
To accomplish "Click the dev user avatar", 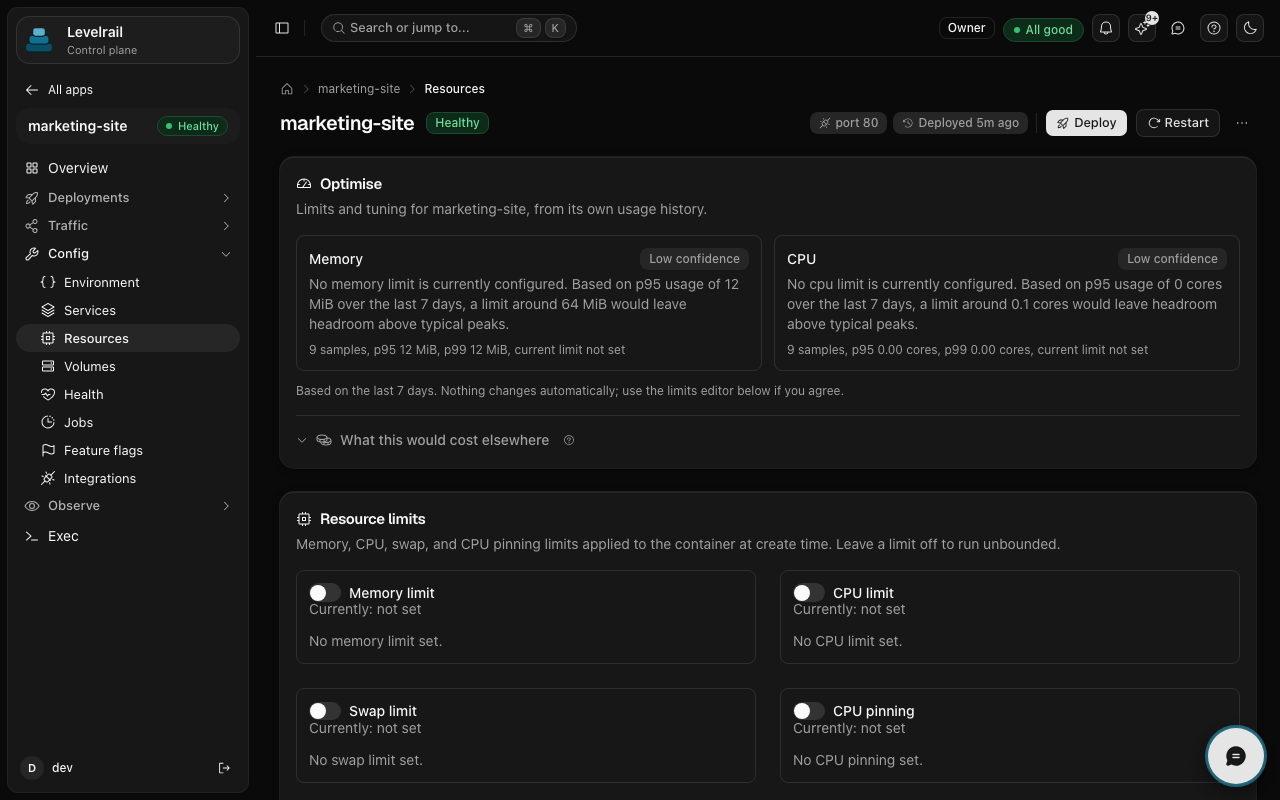I will 32,768.
